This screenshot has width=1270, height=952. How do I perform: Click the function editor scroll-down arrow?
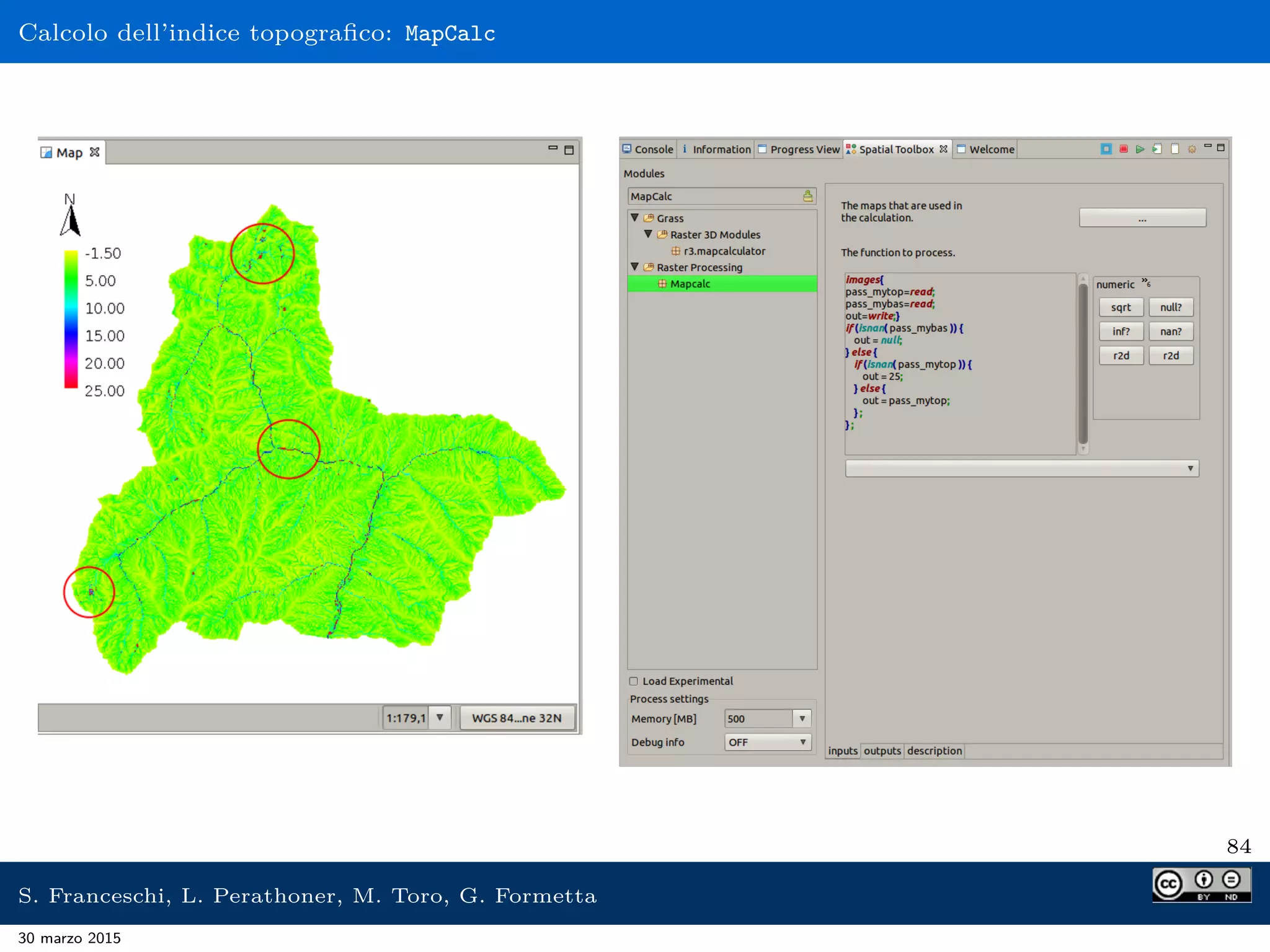(1083, 449)
